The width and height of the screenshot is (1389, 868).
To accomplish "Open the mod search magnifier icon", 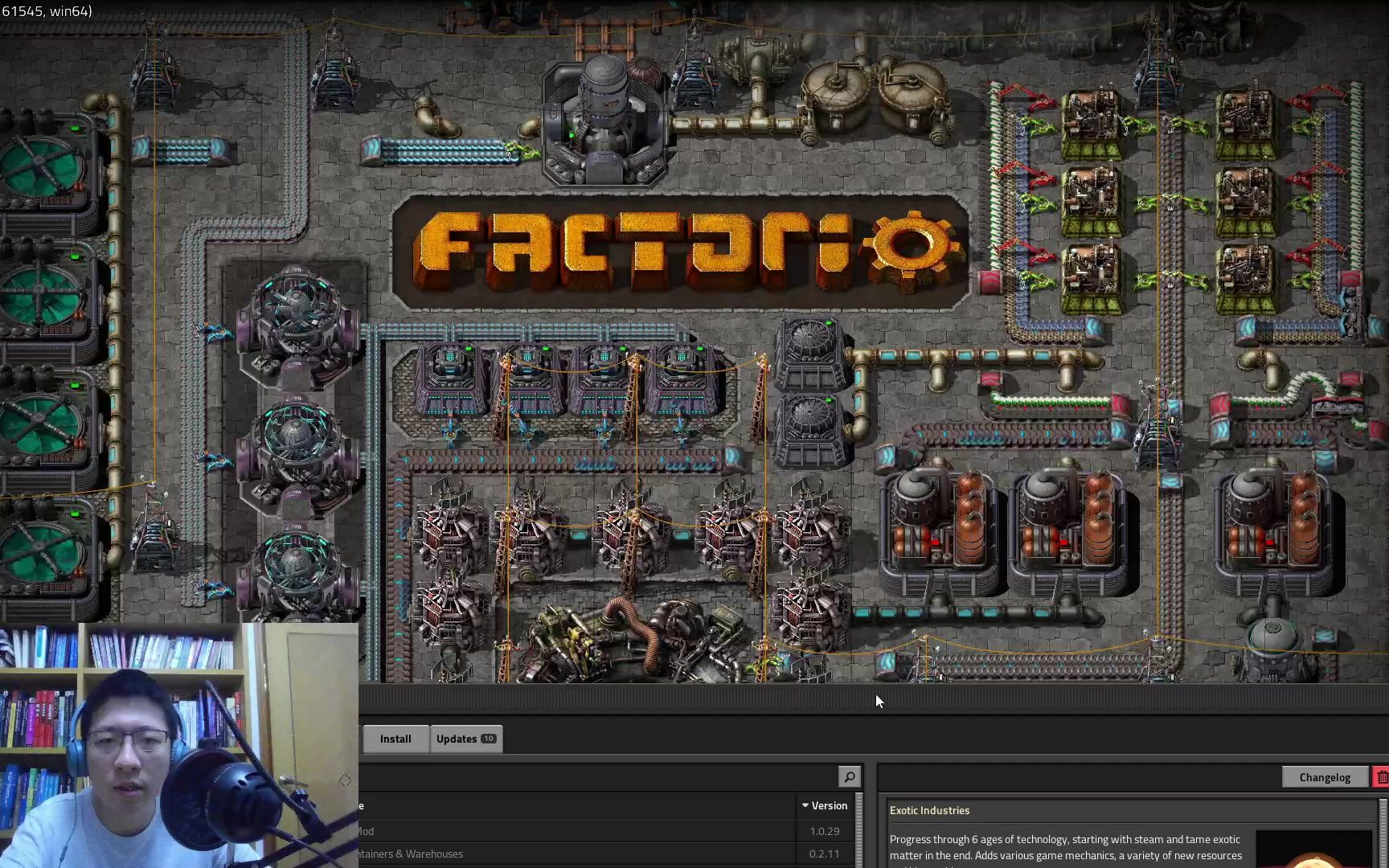I will (849, 776).
